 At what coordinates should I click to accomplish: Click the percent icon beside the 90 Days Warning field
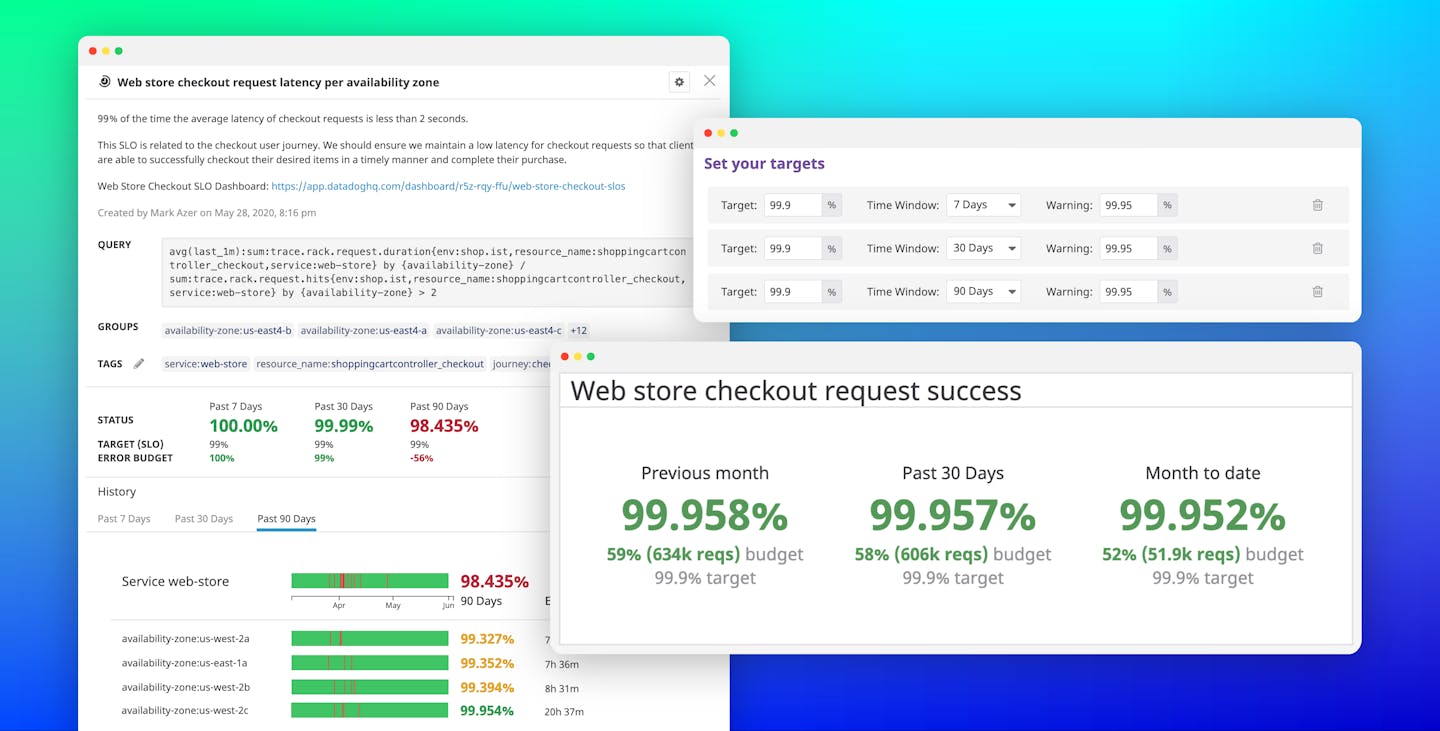coord(1167,291)
